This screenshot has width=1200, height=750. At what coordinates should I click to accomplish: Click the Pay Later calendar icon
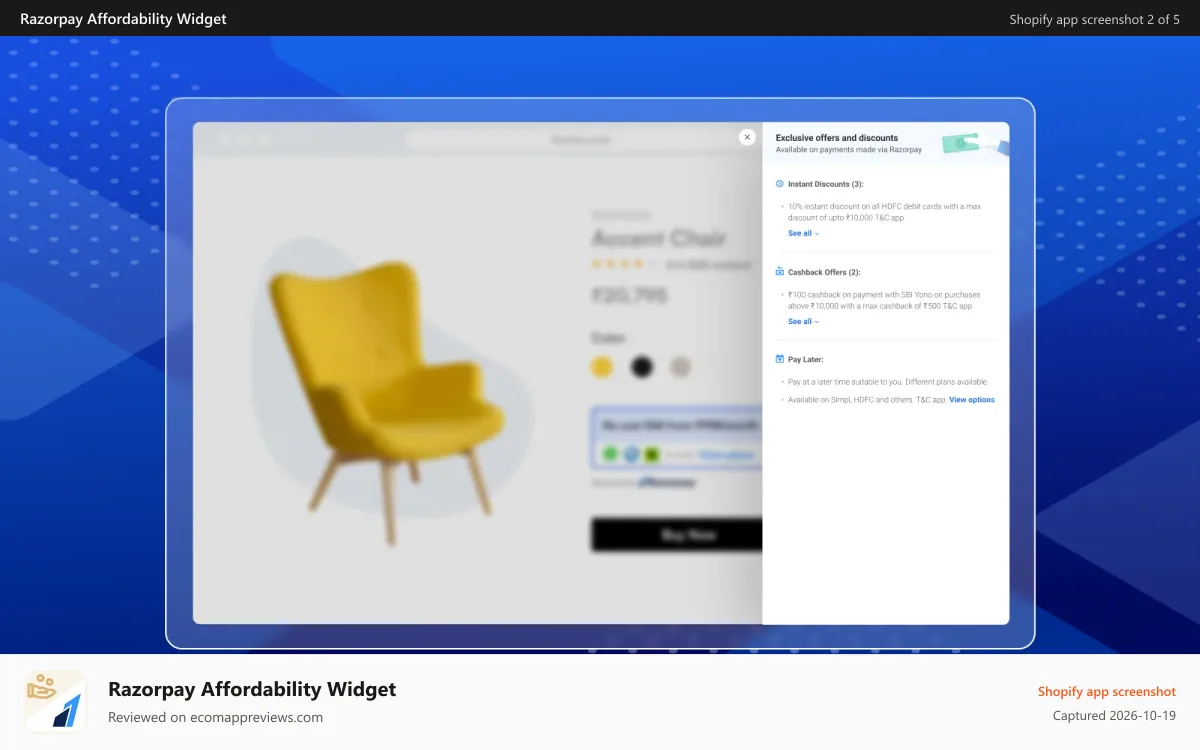pos(780,359)
